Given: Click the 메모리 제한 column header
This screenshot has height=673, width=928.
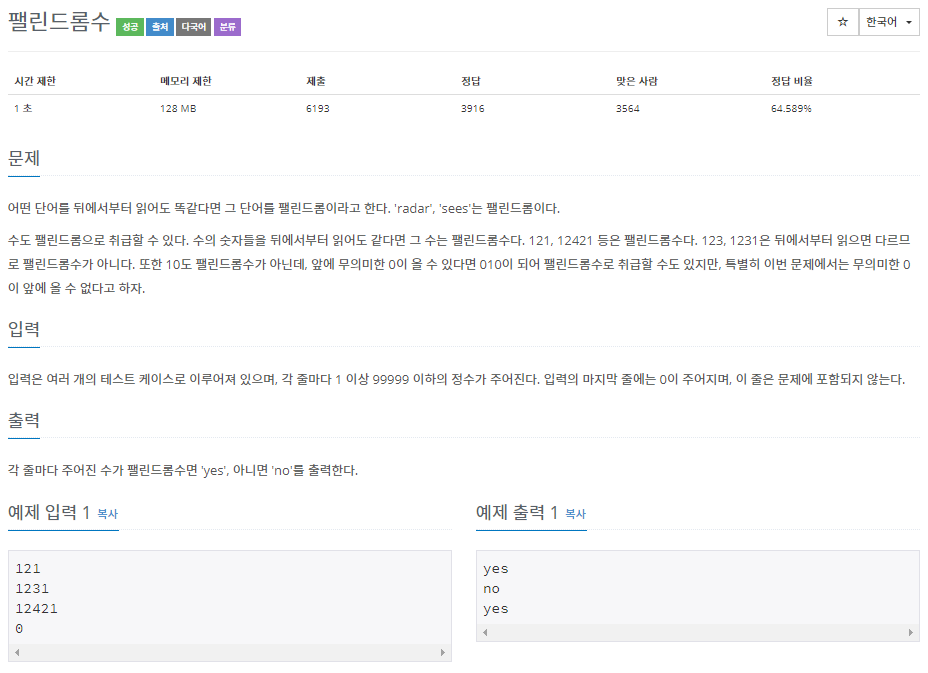Looking at the screenshot, I should (x=185, y=81).
